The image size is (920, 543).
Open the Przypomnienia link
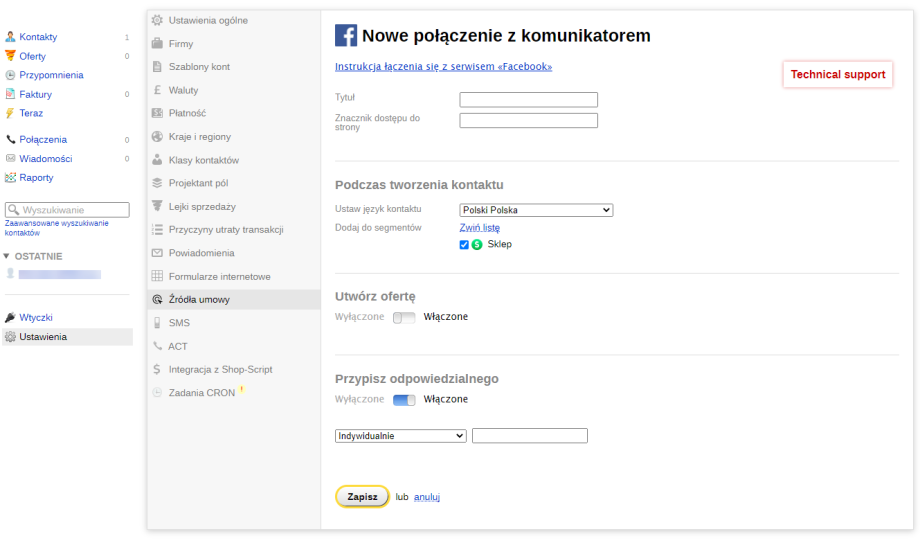click(52, 75)
